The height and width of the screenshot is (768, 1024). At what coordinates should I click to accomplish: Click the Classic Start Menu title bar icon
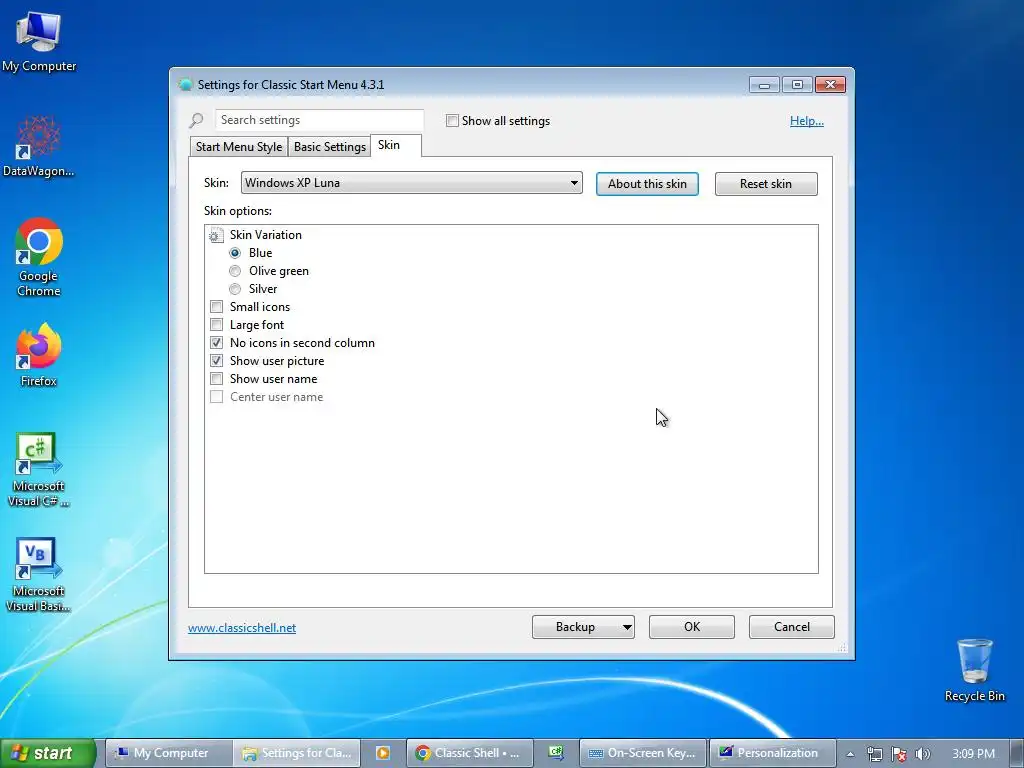(x=185, y=84)
